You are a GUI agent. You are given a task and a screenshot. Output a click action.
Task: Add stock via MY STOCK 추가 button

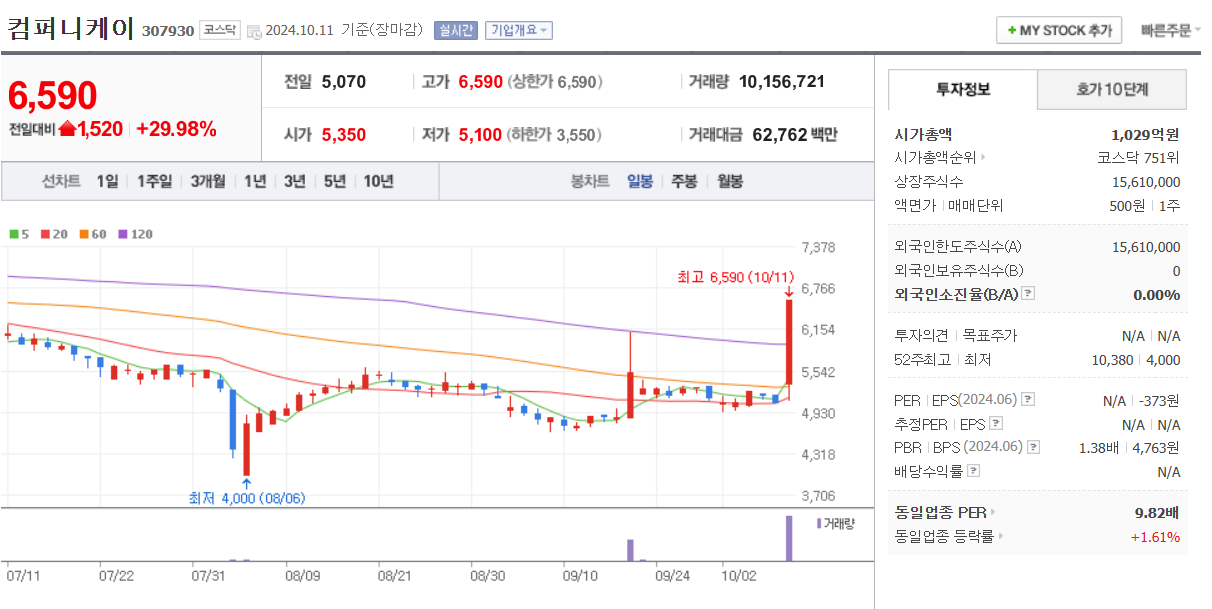click(x=1059, y=30)
